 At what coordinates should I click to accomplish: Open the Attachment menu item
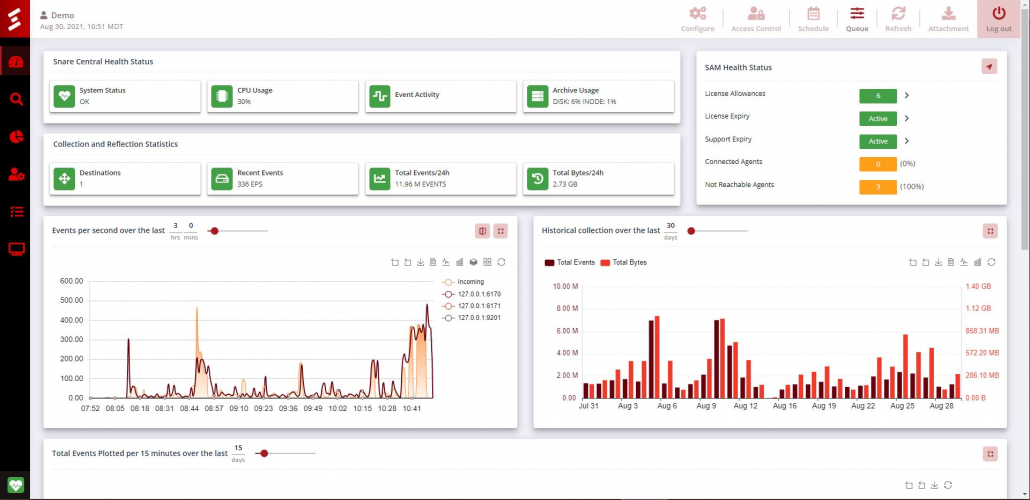pyautogui.click(x=948, y=19)
